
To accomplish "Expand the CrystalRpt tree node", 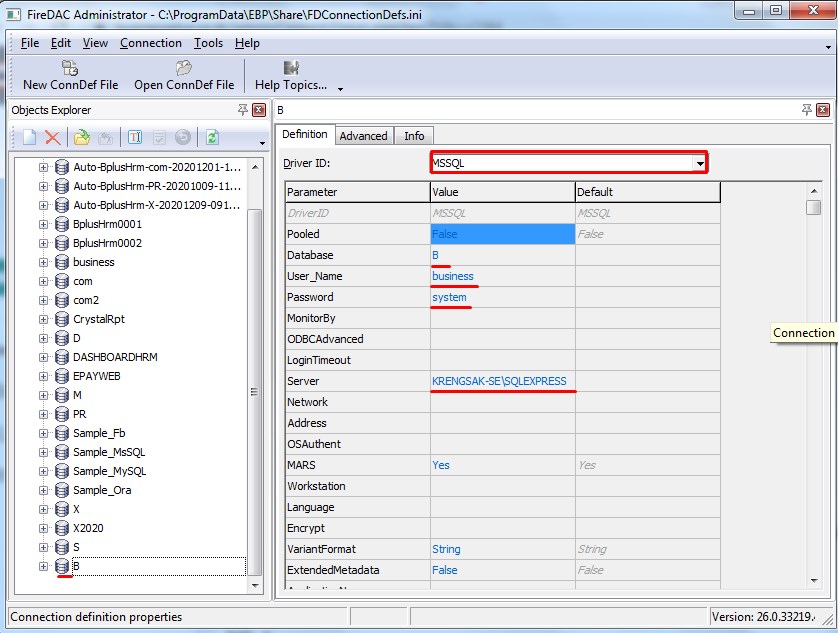I will tap(43, 319).
